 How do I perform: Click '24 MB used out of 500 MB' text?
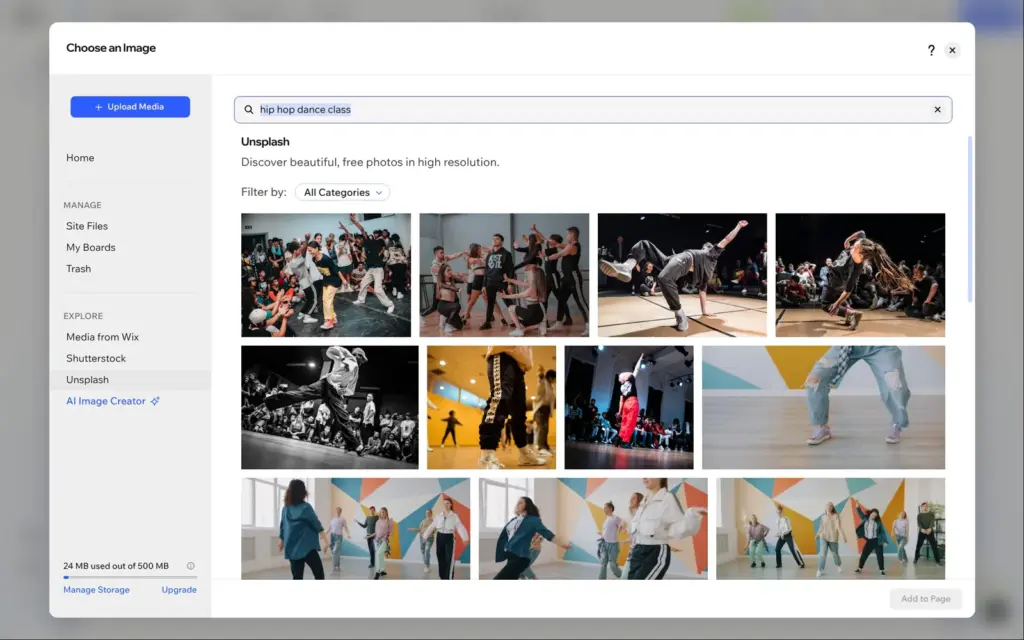click(x=116, y=566)
